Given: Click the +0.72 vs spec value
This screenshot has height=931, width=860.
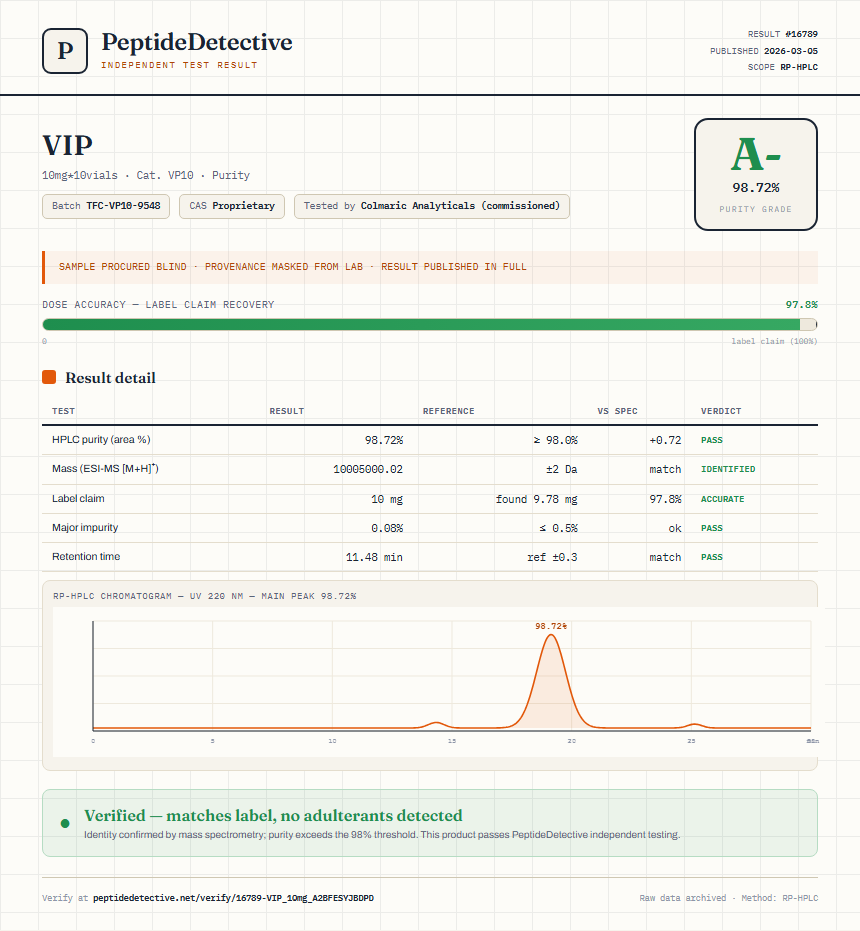Looking at the screenshot, I should click(x=665, y=440).
